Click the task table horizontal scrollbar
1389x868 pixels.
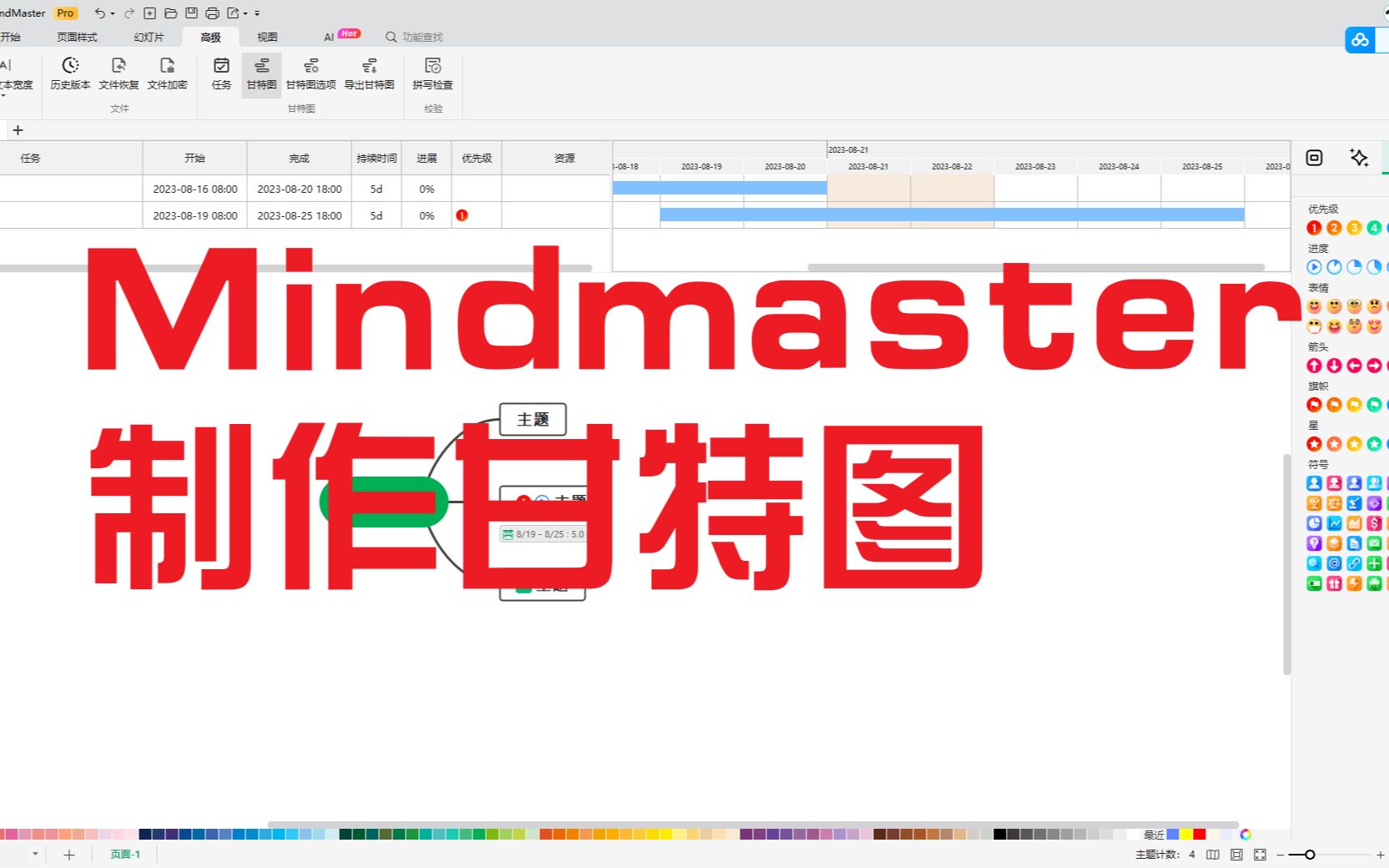click(295, 268)
